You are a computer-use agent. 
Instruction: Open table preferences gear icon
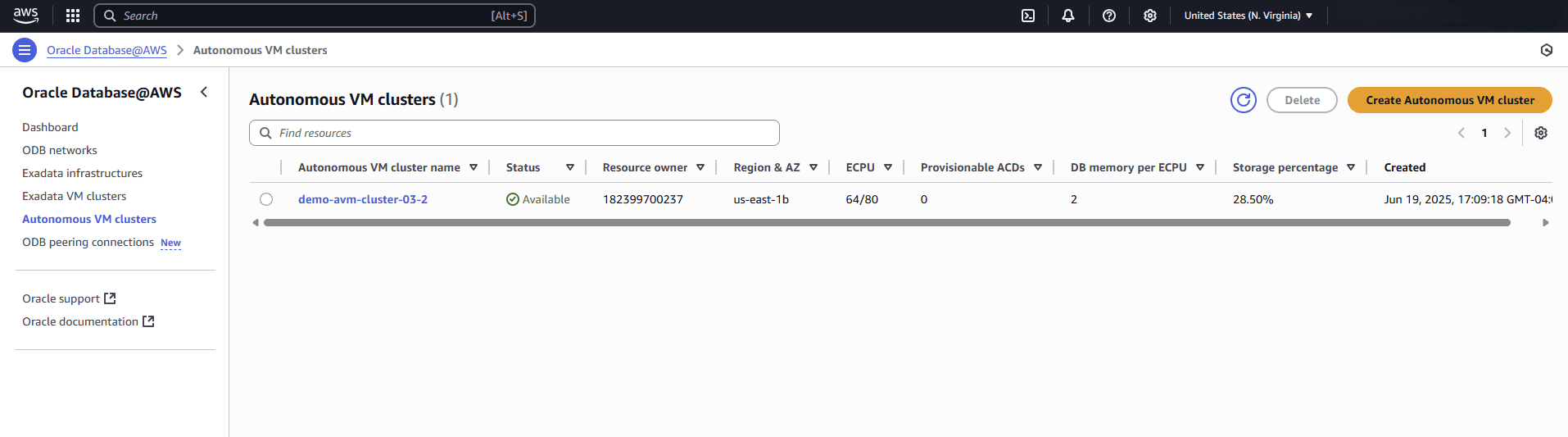1541,133
